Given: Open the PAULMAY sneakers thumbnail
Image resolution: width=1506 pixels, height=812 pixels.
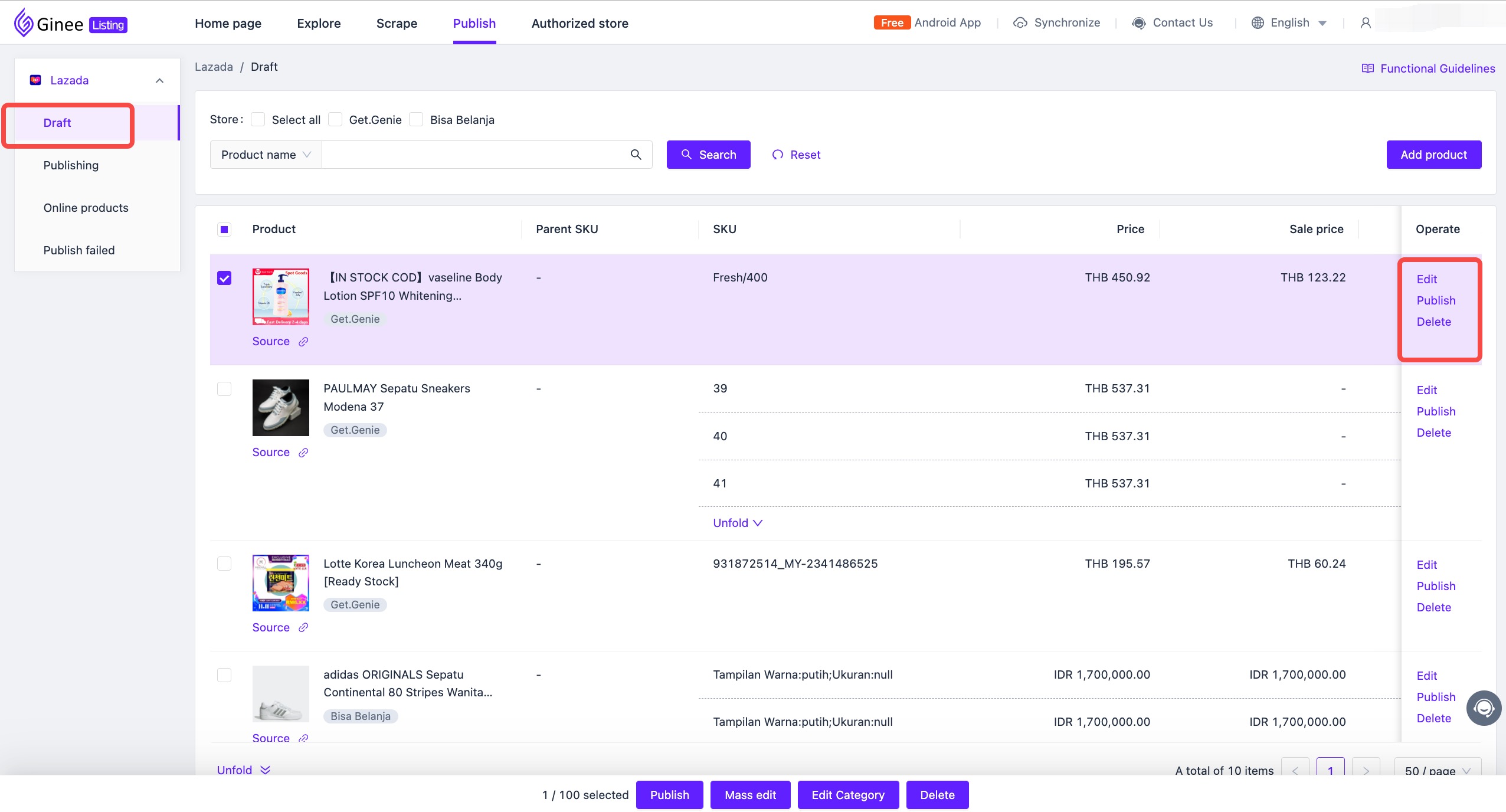Looking at the screenshot, I should 281,408.
